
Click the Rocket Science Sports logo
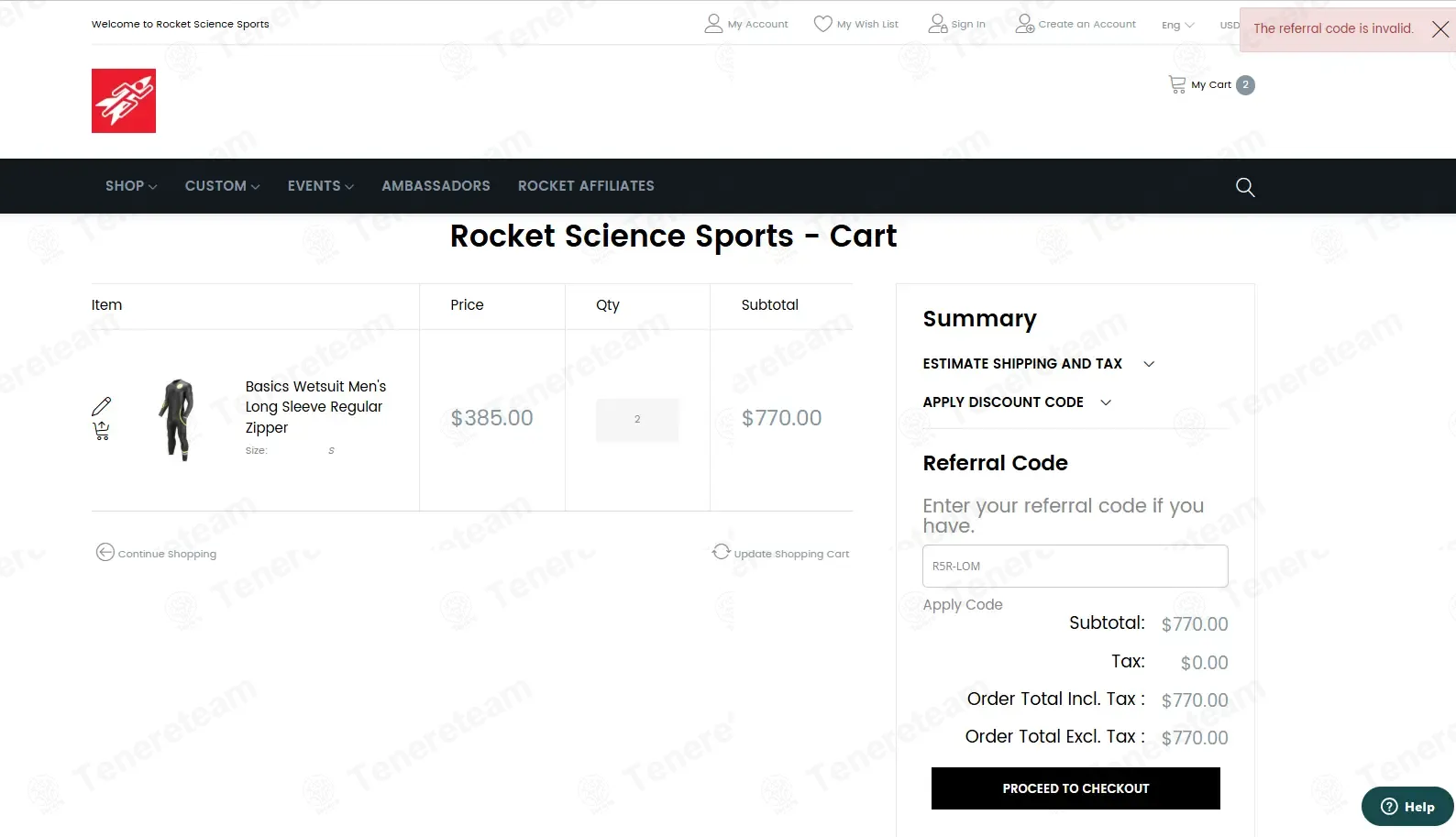124,101
